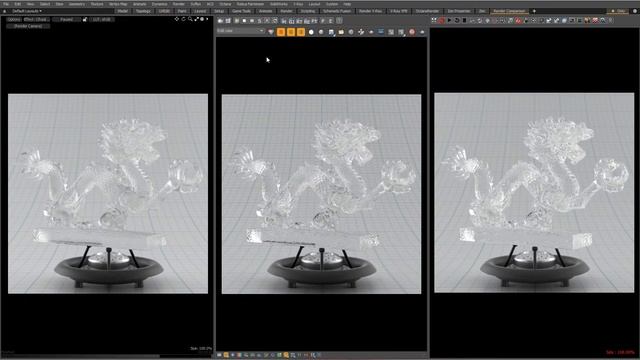
Task: Click the grid icon at Octane toolbar start
Action: coord(433,20)
